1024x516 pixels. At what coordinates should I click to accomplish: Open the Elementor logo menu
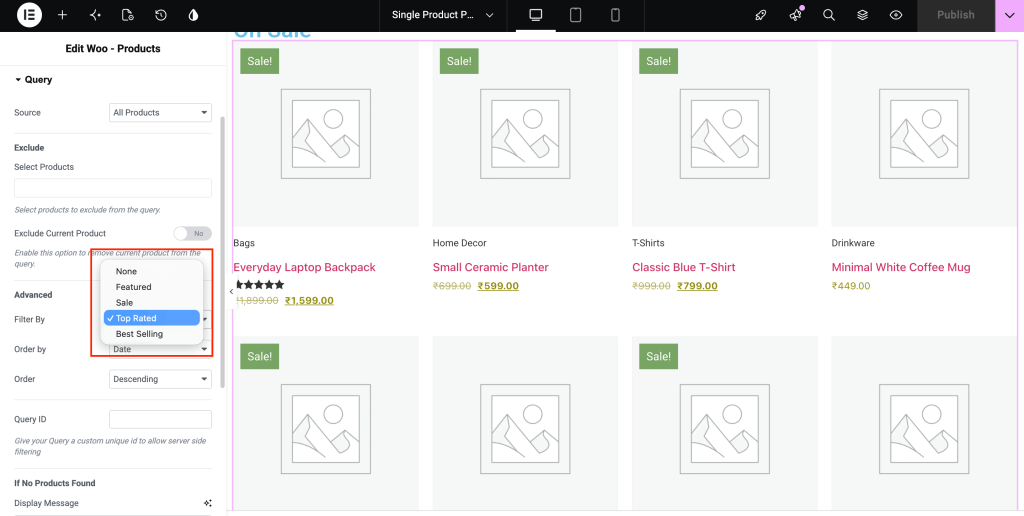(x=29, y=15)
